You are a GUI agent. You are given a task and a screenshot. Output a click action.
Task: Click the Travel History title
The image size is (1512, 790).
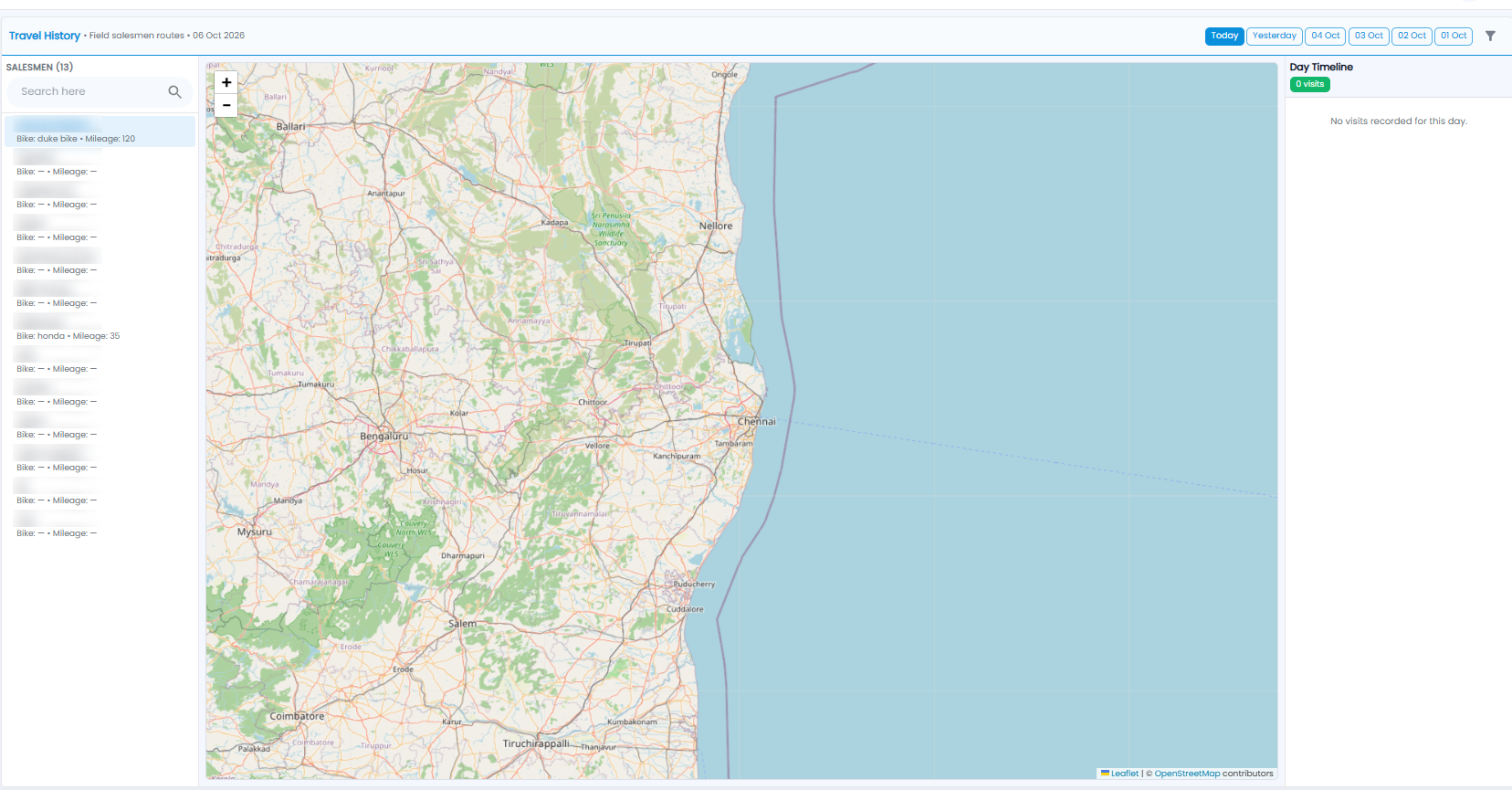pyautogui.click(x=45, y=36)
